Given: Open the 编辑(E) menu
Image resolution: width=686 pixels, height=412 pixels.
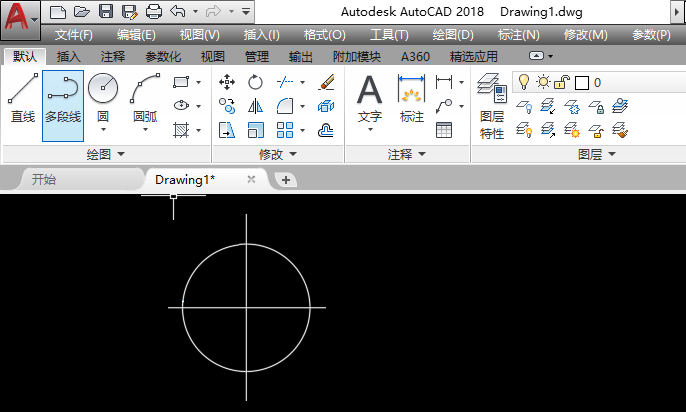Looking at the screenshot, I should [x=136, y=35].
